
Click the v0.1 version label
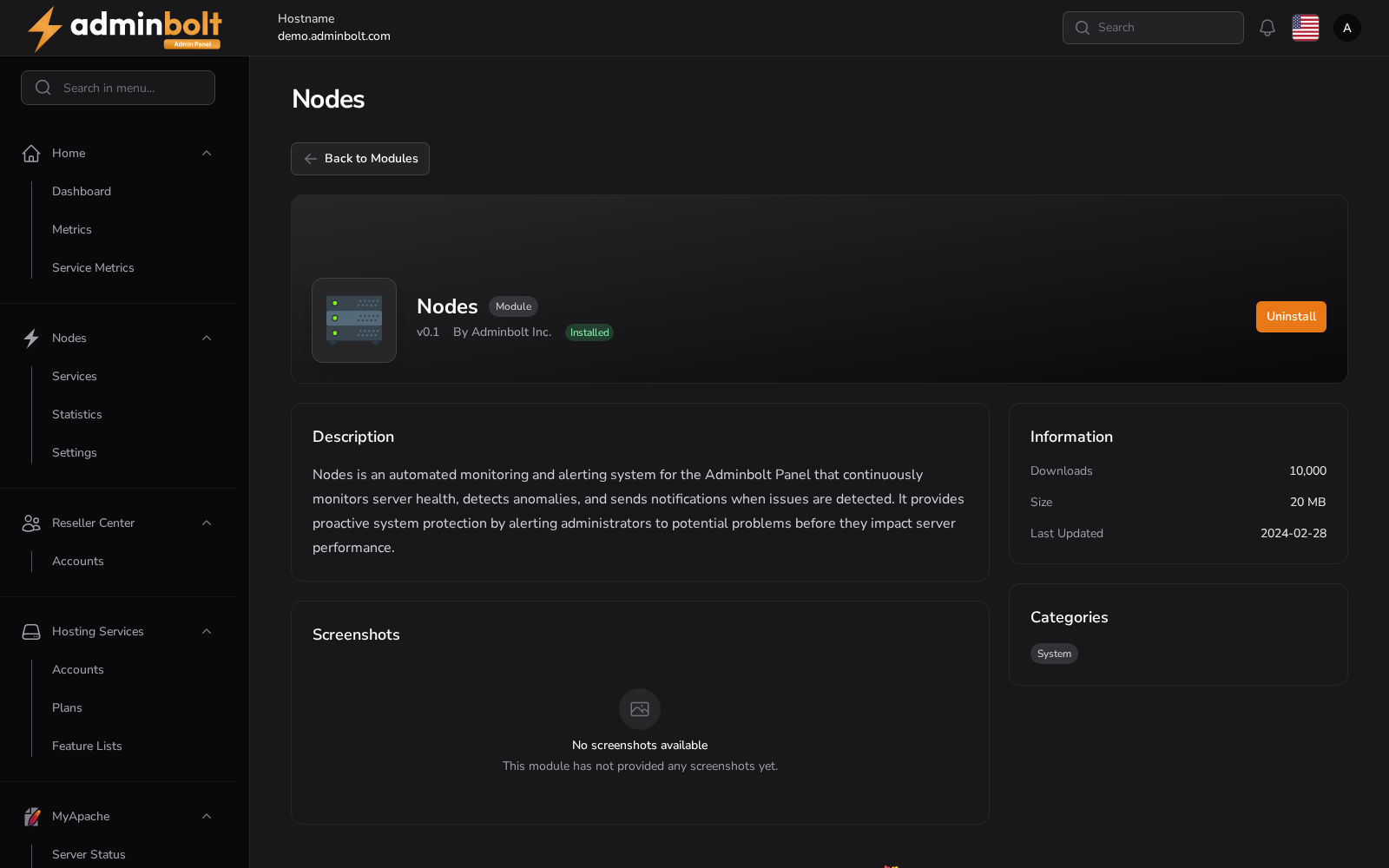tap(428, 332)
